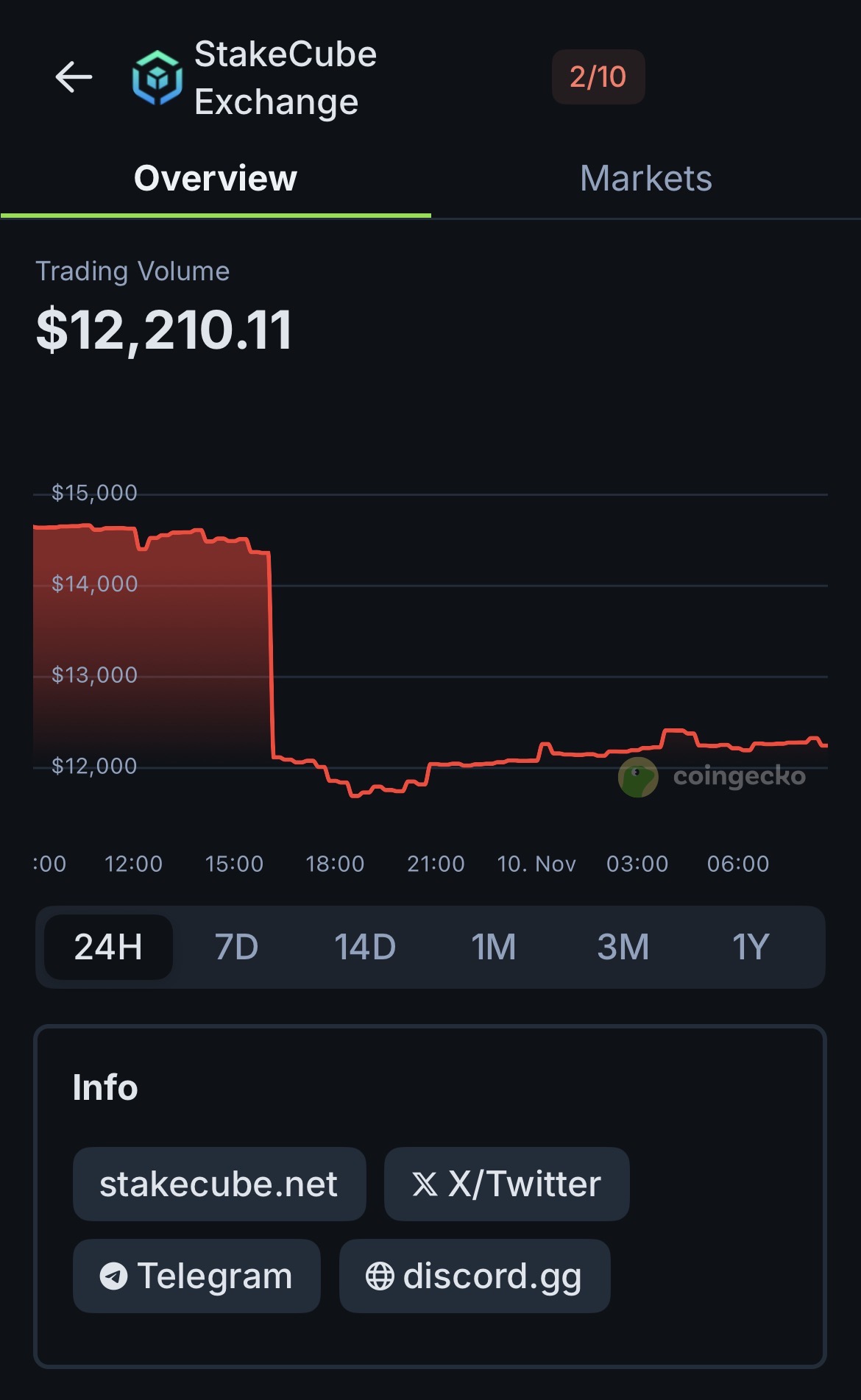Click the Telegram paper plane icon
The height and width of the screenshot is (1400, 861).
coord(113,1276)
